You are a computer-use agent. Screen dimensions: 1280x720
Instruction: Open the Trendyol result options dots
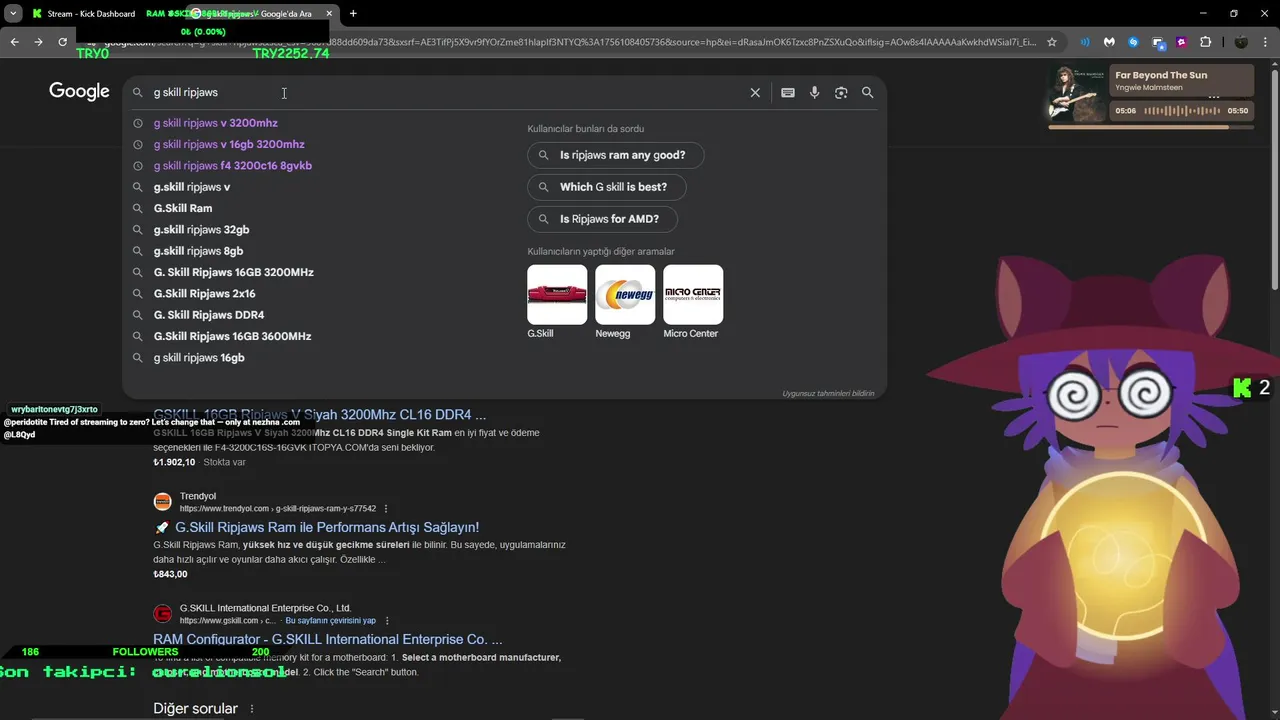tap(386, 509)
